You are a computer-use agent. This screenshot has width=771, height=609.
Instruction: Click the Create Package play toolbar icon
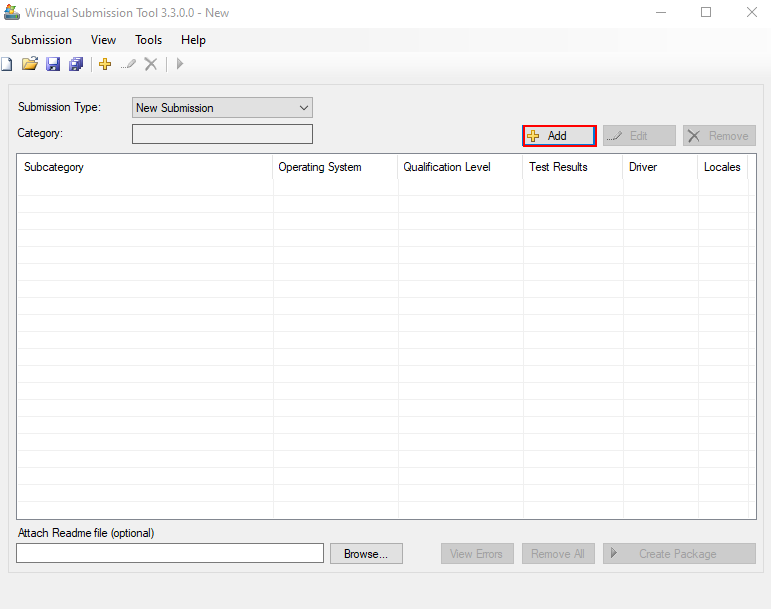point(179,64)
